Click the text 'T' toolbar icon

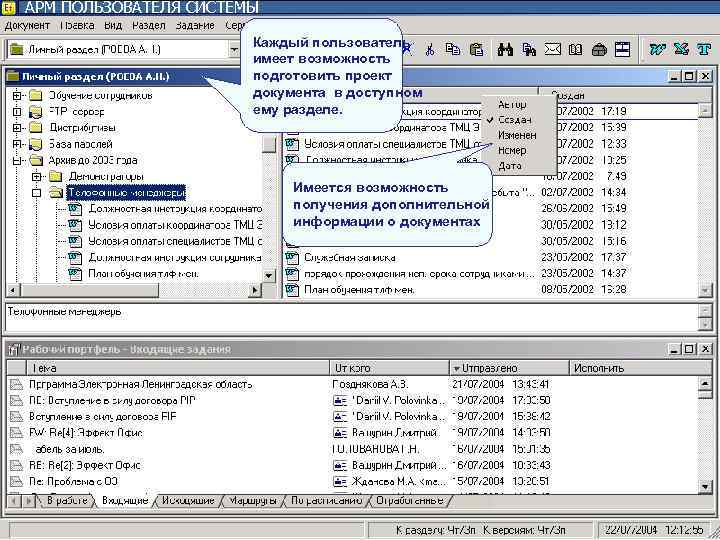point(703,49)
